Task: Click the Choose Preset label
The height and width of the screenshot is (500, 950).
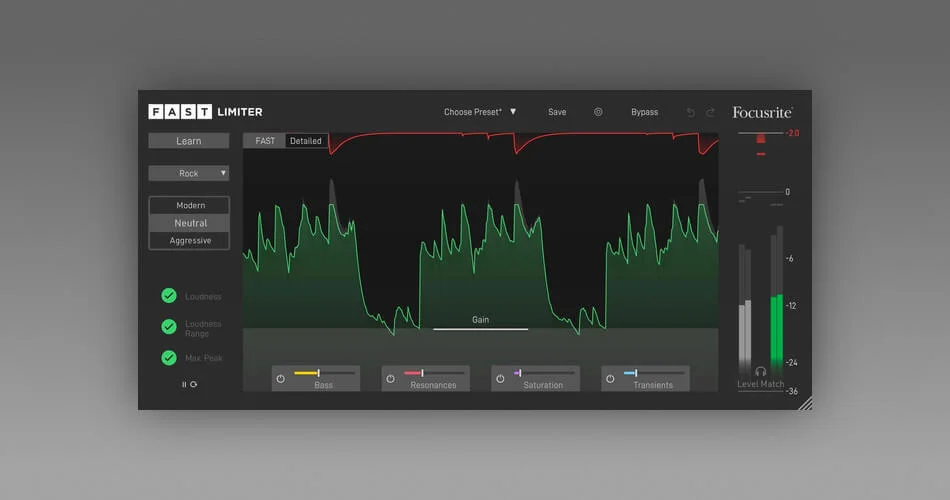Action: 473,112
